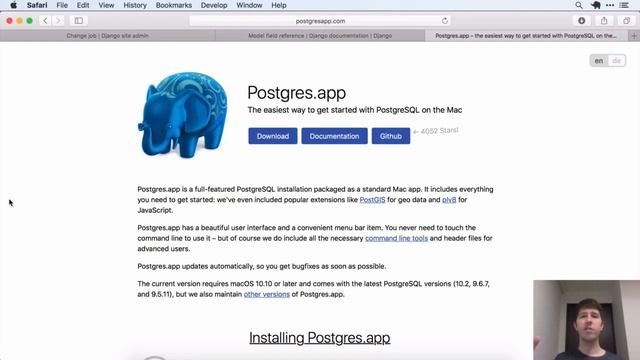Open the command line tools link
The image size is (640, 360).
pos(396,238)
